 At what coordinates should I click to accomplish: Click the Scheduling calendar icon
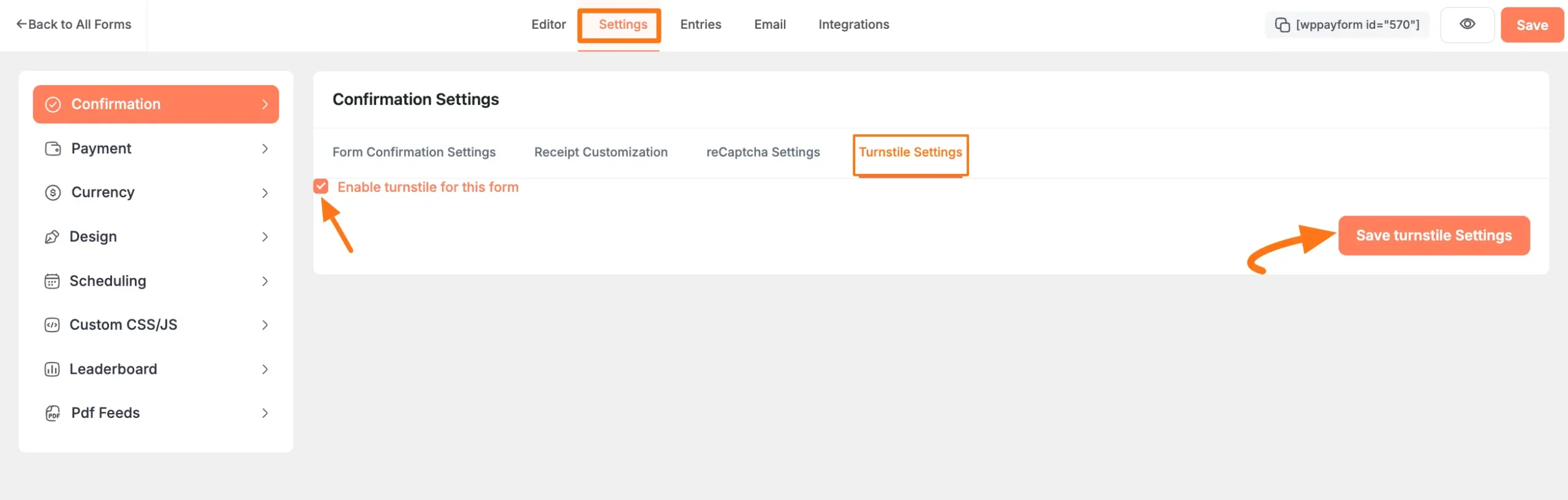coord(52,281)
